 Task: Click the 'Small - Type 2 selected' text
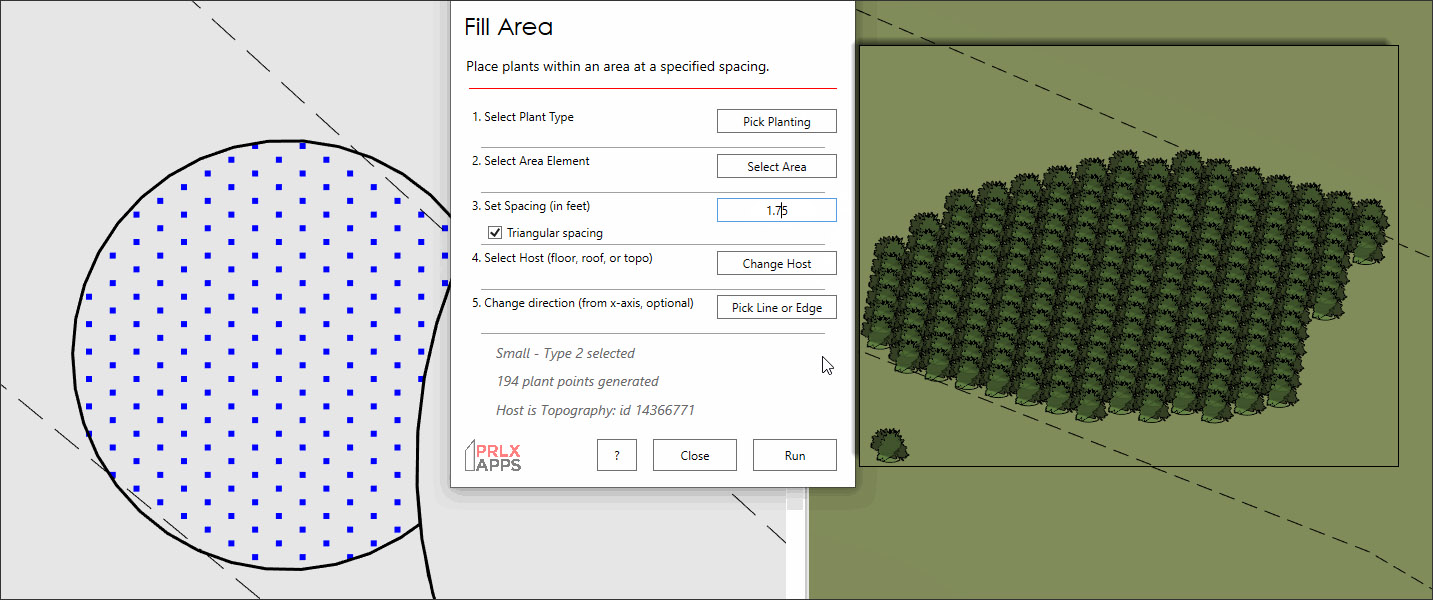(x=565, y=353)
